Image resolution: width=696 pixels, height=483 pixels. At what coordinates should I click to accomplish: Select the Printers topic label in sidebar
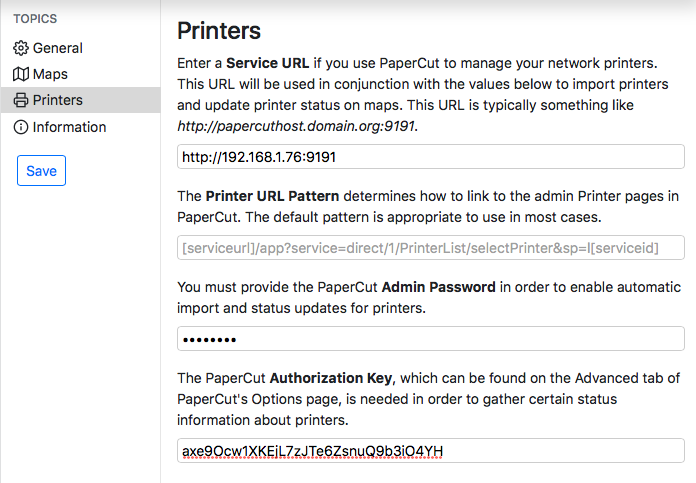(x=58, y=100)
